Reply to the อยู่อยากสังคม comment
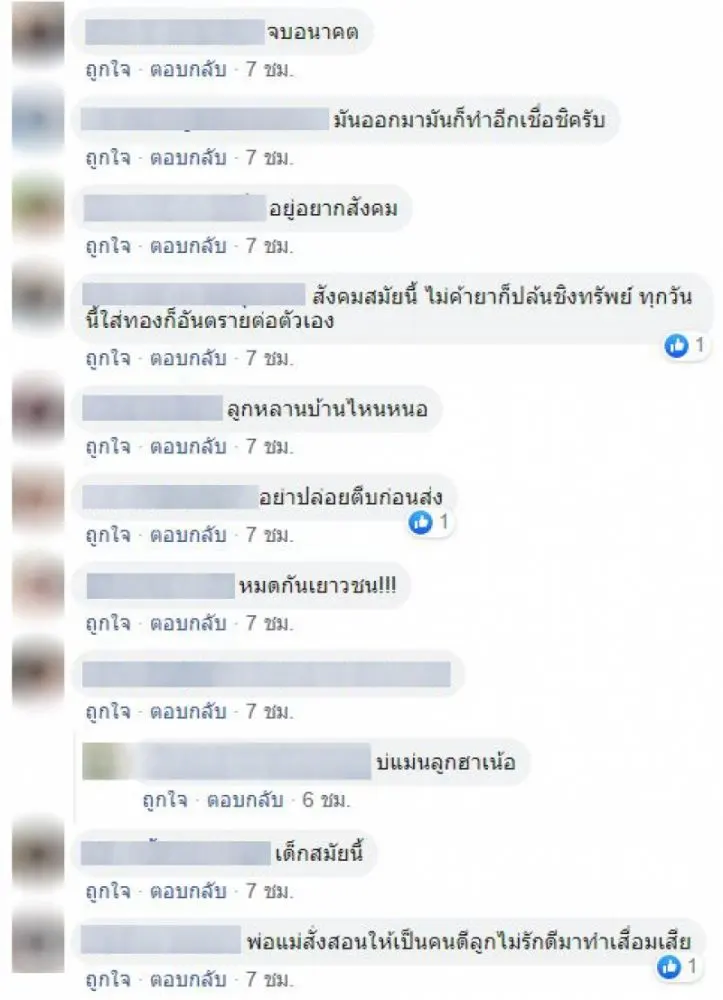Image resolution: width=723 pixels, height=1000 pixels. (188, 246)
